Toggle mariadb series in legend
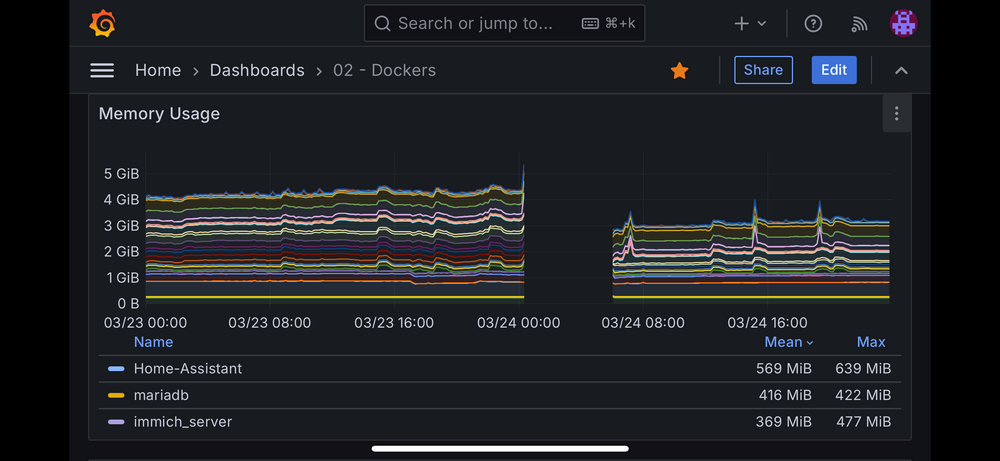 (161, 395)
